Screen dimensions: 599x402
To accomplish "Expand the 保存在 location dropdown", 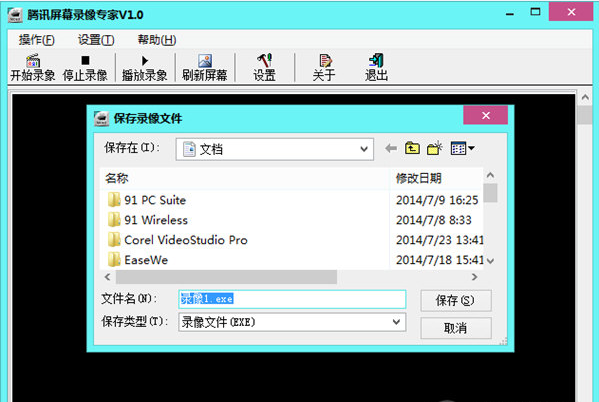I will click(x=364, y=149).
